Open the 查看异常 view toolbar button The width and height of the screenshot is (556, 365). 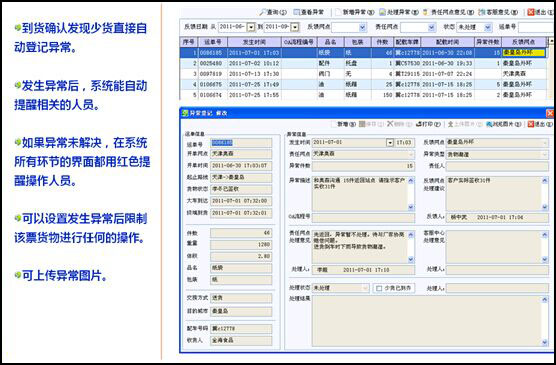coord(308,12)
